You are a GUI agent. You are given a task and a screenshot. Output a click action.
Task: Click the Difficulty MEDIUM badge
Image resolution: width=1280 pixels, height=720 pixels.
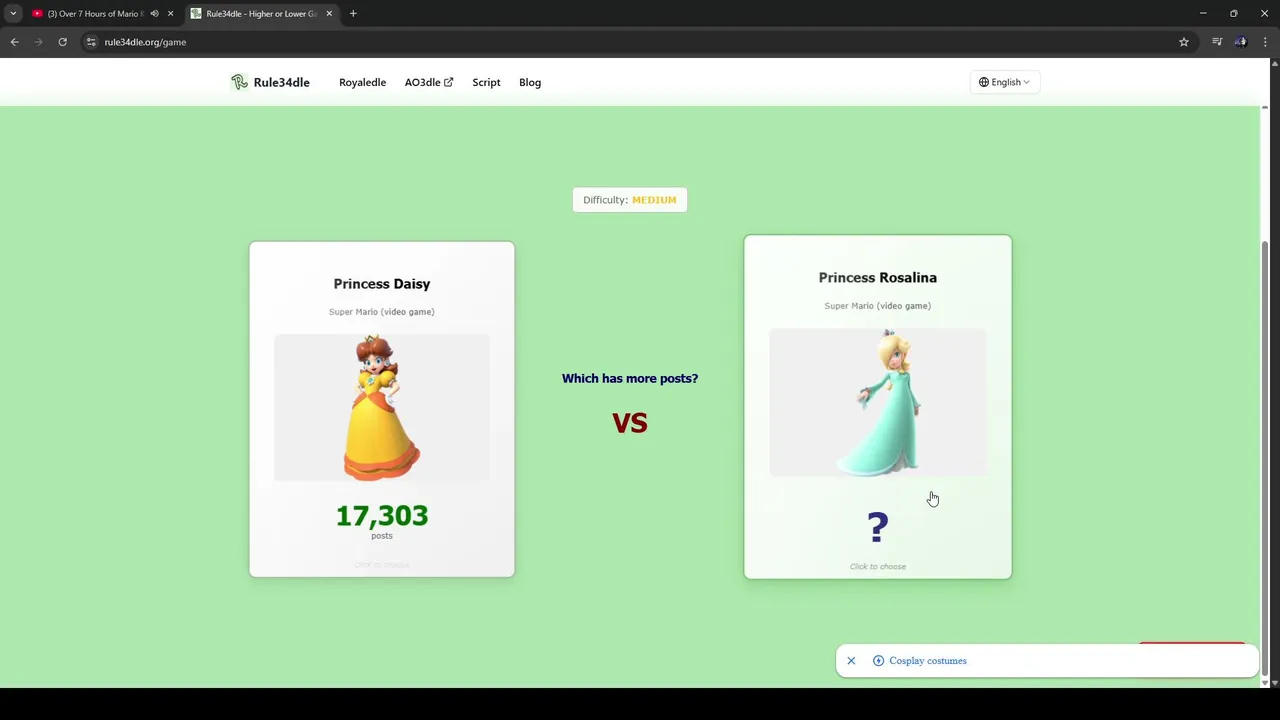tap(630, 200)
